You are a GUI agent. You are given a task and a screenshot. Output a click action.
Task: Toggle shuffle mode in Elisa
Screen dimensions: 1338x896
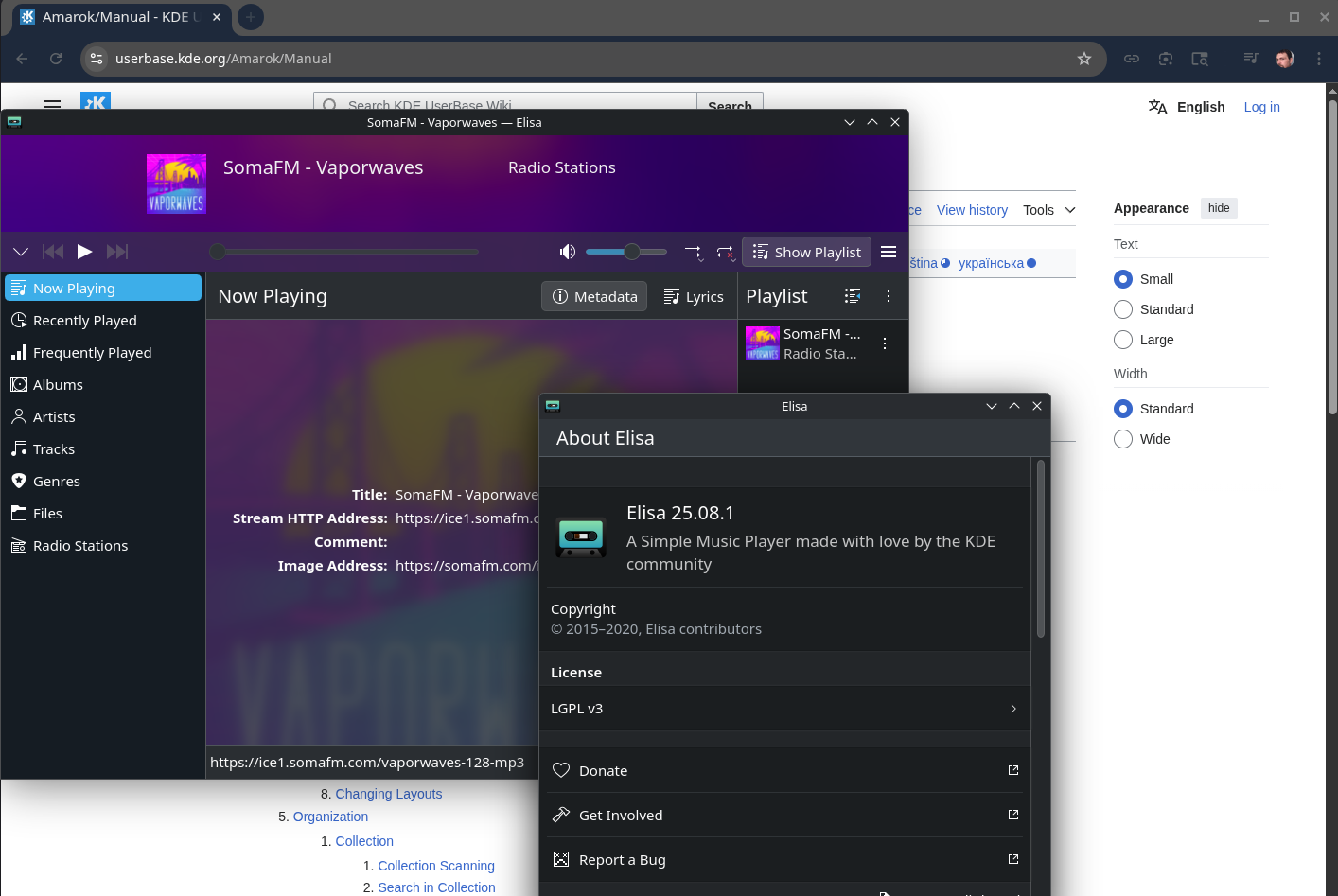click(694, 252)
